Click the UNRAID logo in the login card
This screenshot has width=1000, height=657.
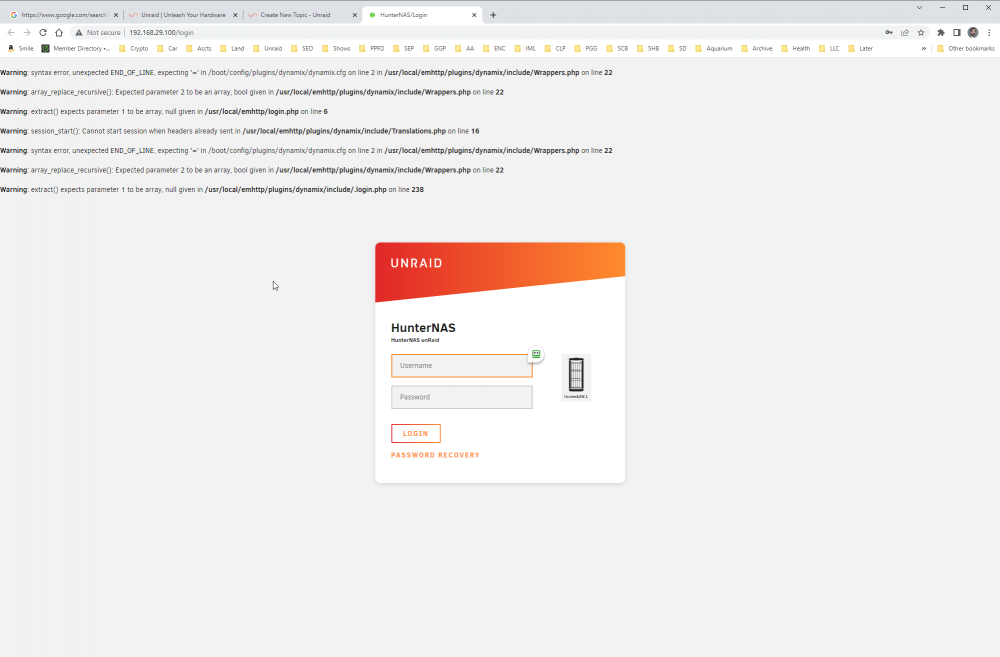tap(416, 263)
